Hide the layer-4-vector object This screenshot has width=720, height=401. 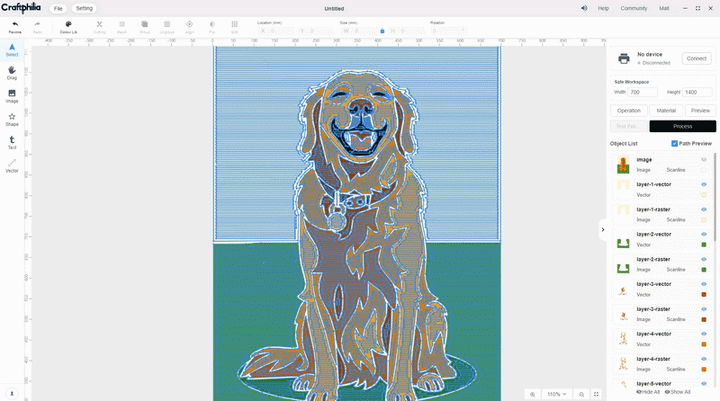(703, 334)
